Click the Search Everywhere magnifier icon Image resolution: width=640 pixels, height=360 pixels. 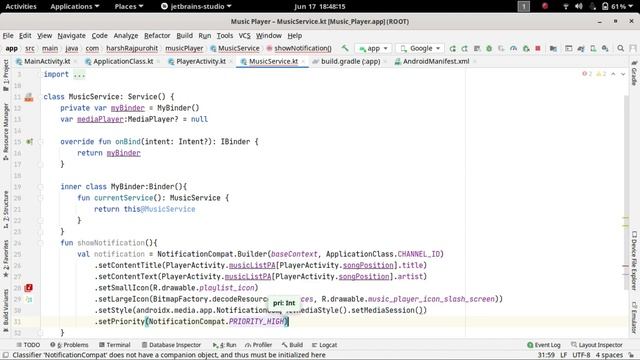pyautogui.click(x=620, y=48)
